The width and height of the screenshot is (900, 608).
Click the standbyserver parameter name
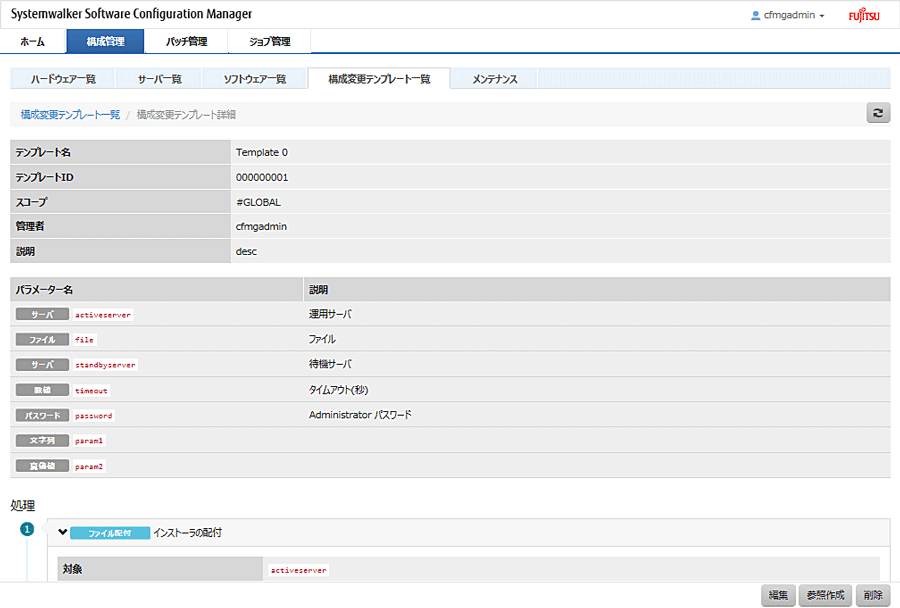tap(106, 365)
